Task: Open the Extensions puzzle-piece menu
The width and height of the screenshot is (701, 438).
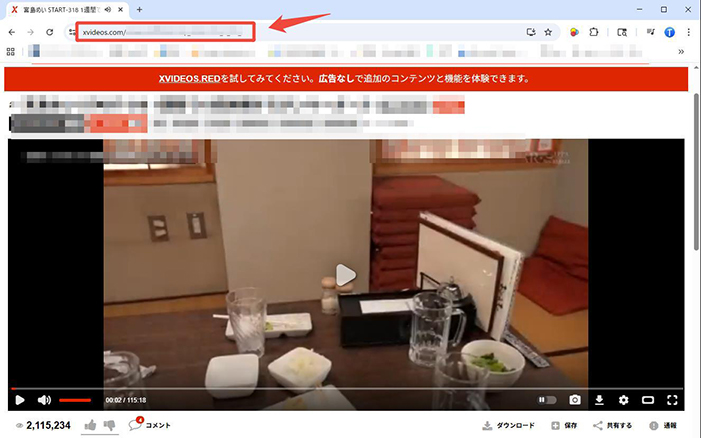Action: 594,32
